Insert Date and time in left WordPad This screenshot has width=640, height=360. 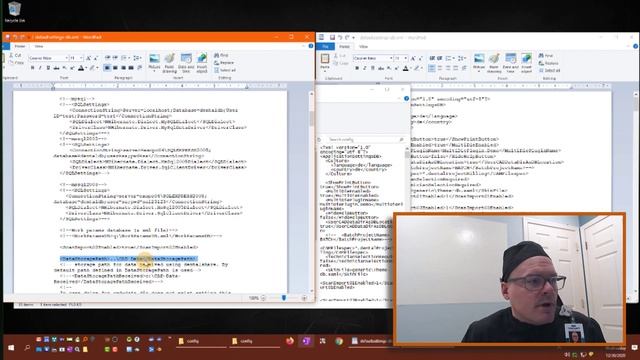(x=186, y=62)
